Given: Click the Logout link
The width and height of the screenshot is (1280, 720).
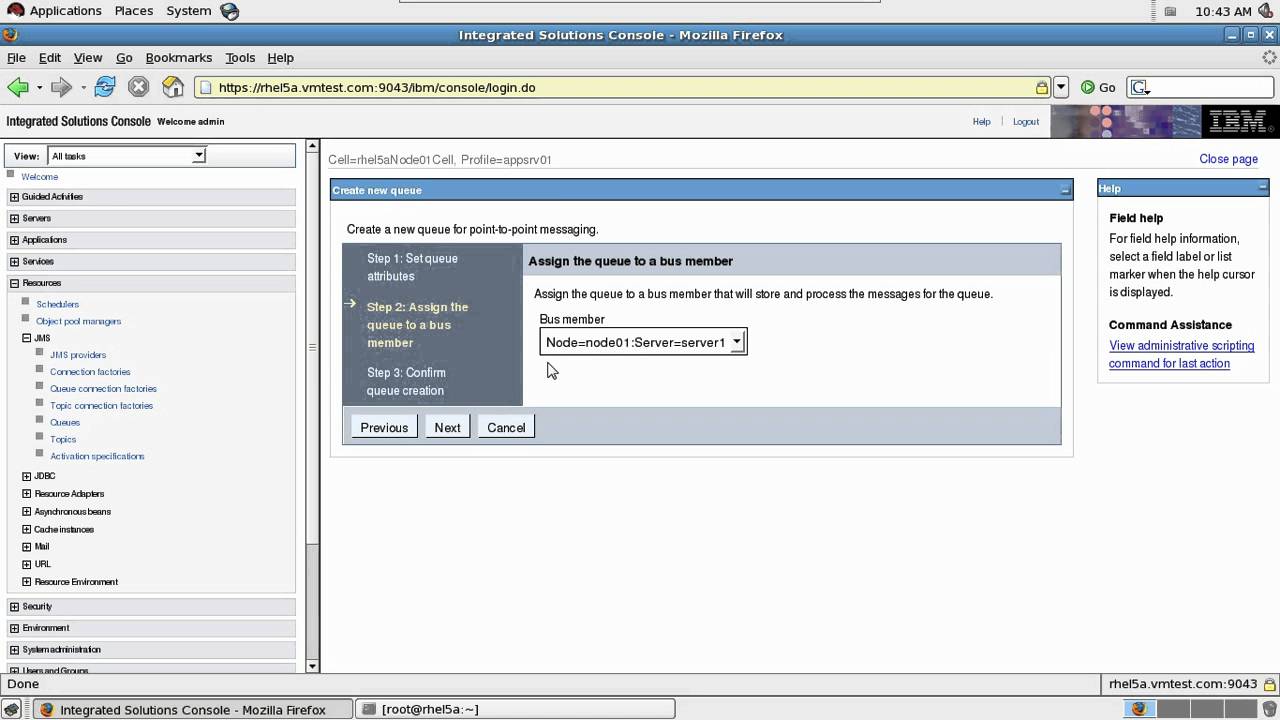Looking at the screenshot, I should [x=1026, y=122].
